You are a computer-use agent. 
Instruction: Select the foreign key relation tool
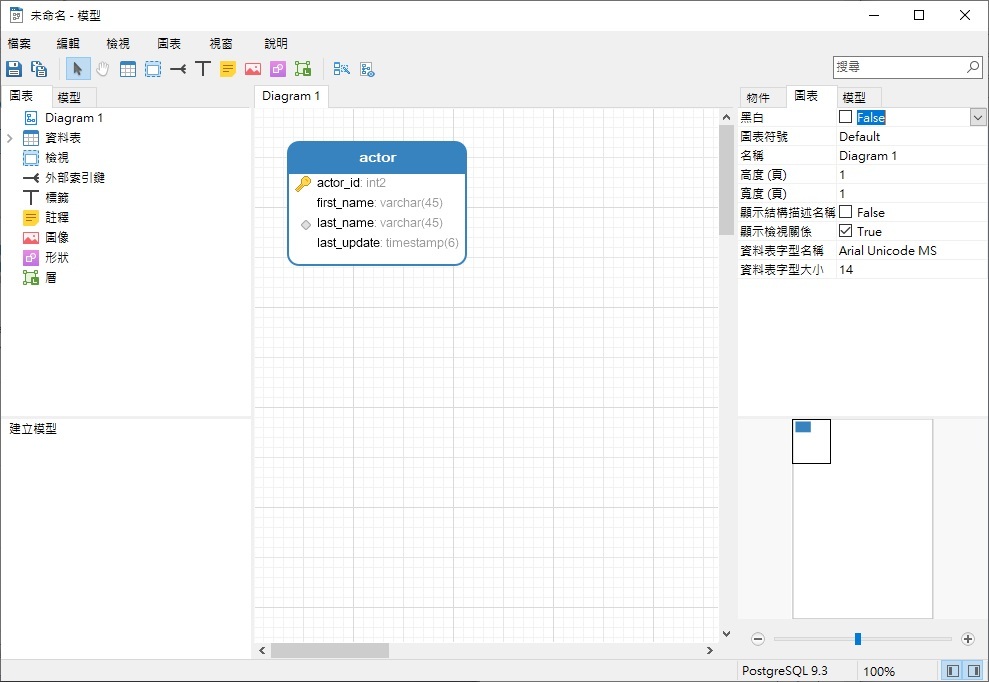point(178,69)
